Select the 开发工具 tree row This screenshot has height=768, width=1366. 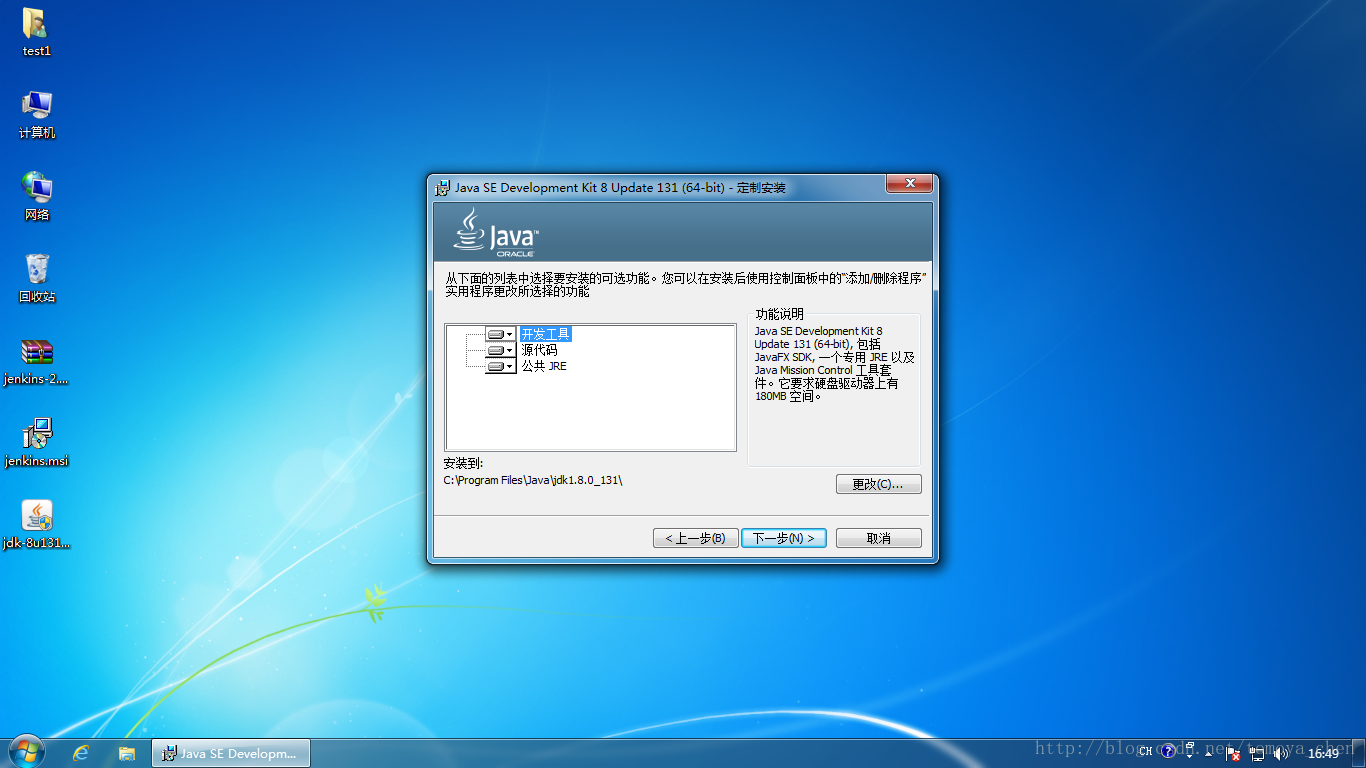545,334
